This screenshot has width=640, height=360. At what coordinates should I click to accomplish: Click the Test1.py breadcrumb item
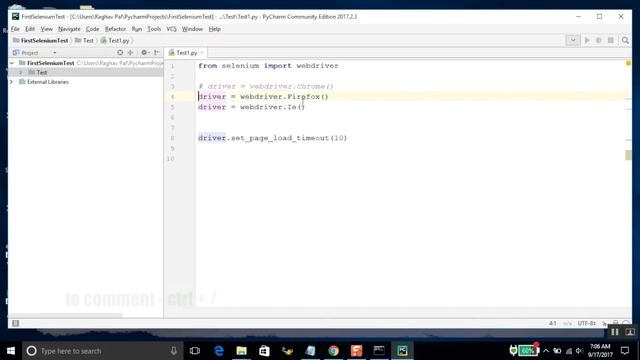[115, 40]
